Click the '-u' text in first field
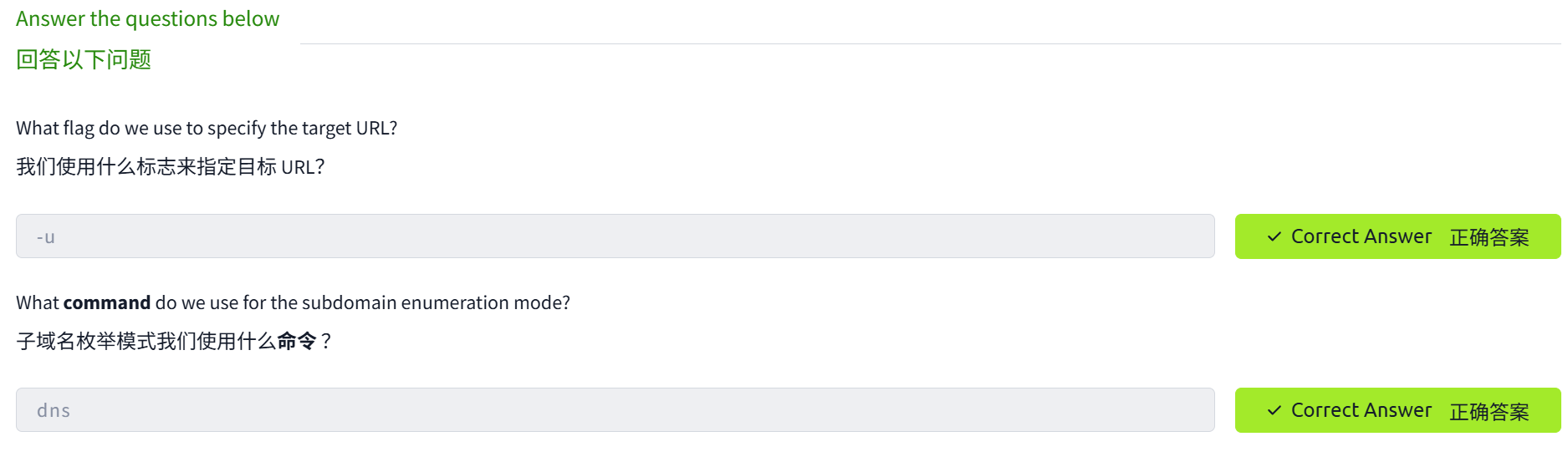Image resolution: width=1568 pixels, height=462 pixels. (x=46, y=237)
